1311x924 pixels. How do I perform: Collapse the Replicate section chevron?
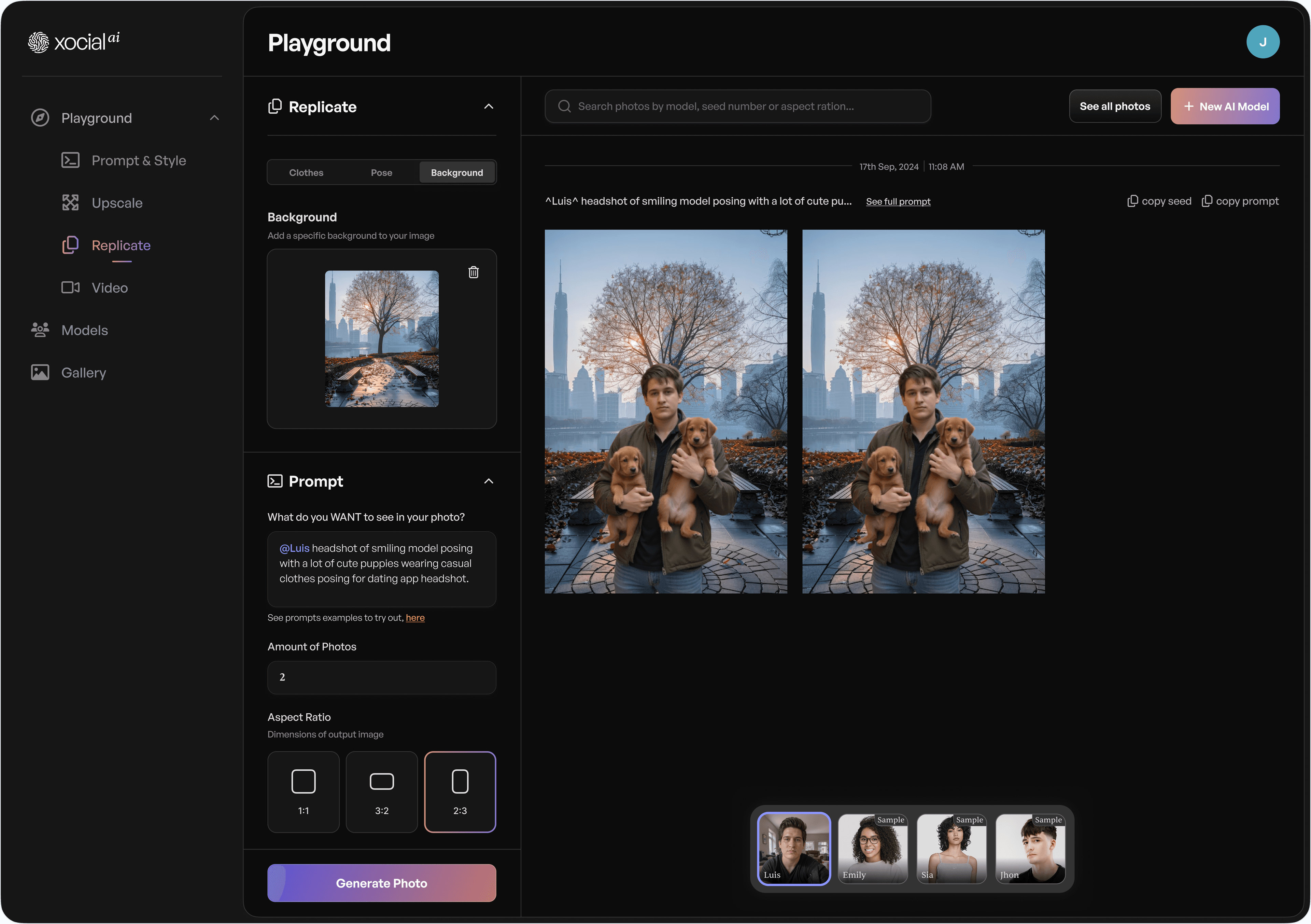coord(488,106)
